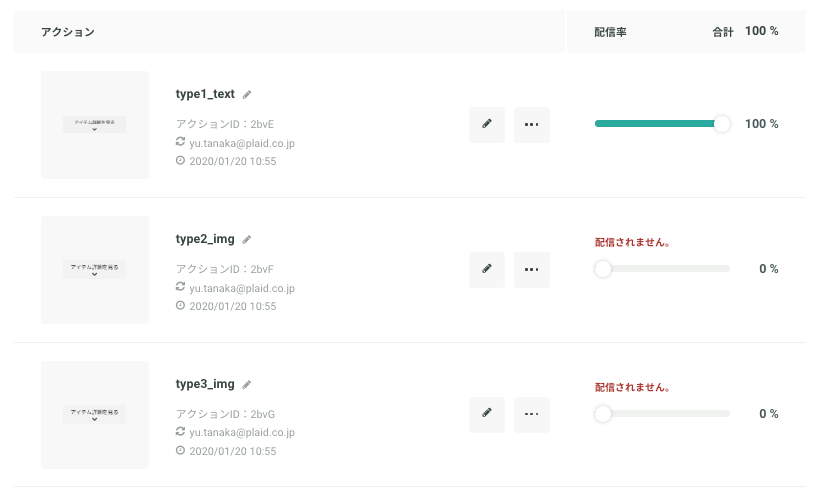
Task: Rename type3_img using the small pencil icon
Action: pyautogui.click(x=247, y=385)
